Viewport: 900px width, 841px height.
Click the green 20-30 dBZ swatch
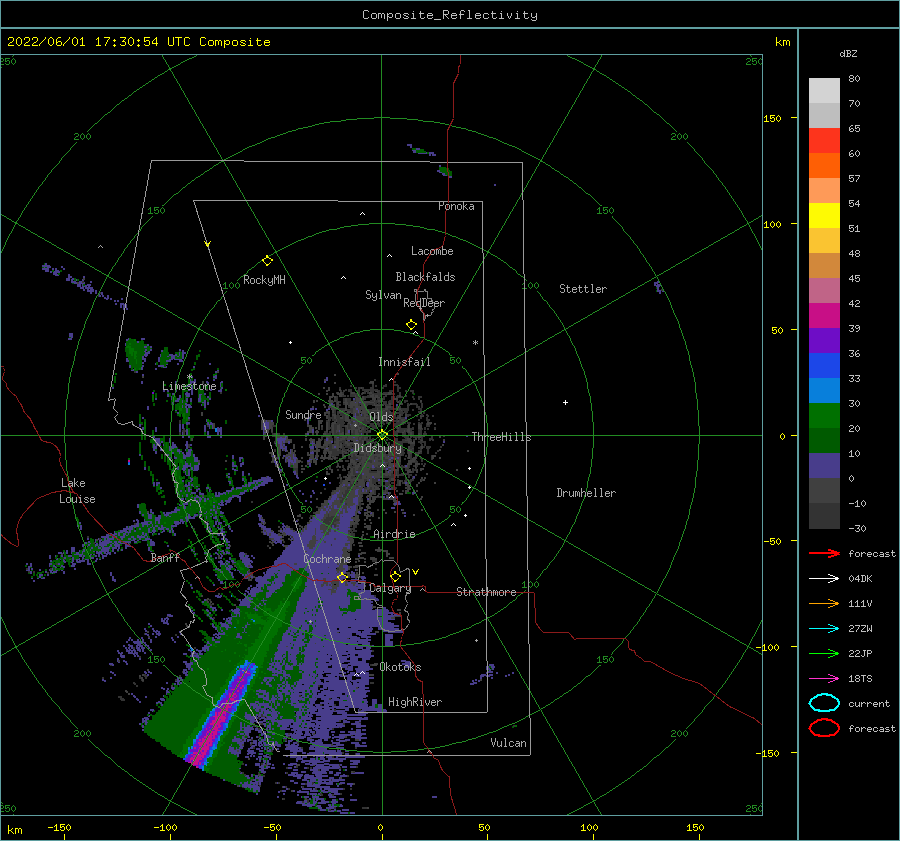point(824,416)
